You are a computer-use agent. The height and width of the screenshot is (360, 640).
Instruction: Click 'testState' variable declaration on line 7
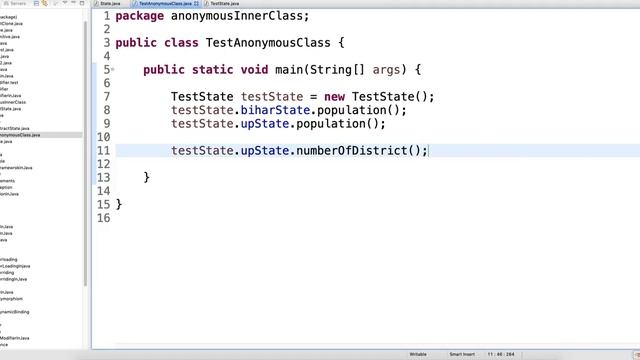click(272, 97)
